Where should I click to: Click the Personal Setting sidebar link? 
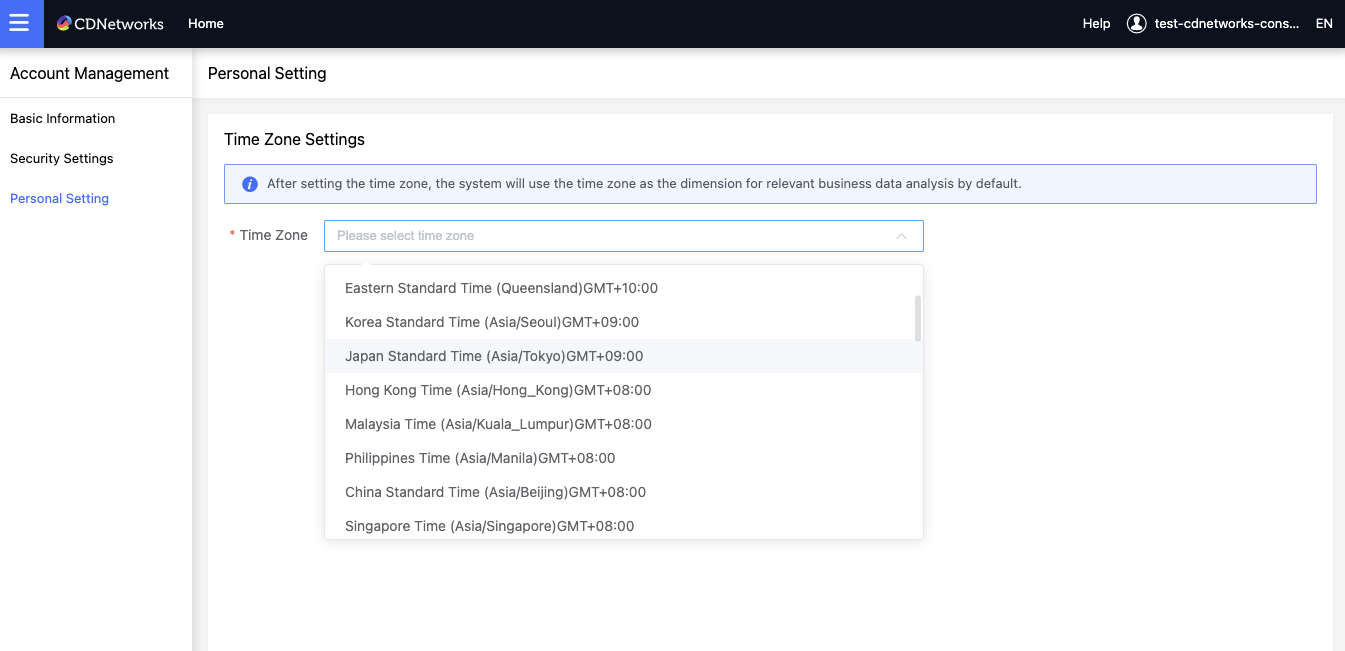[59, 198]
